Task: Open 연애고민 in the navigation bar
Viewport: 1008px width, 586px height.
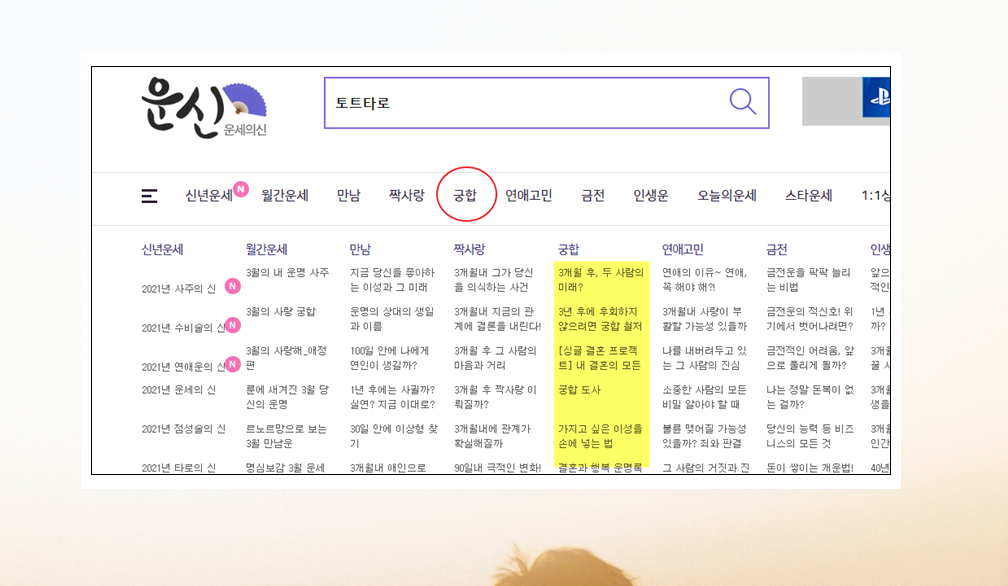Action: (x=528, y=195)
